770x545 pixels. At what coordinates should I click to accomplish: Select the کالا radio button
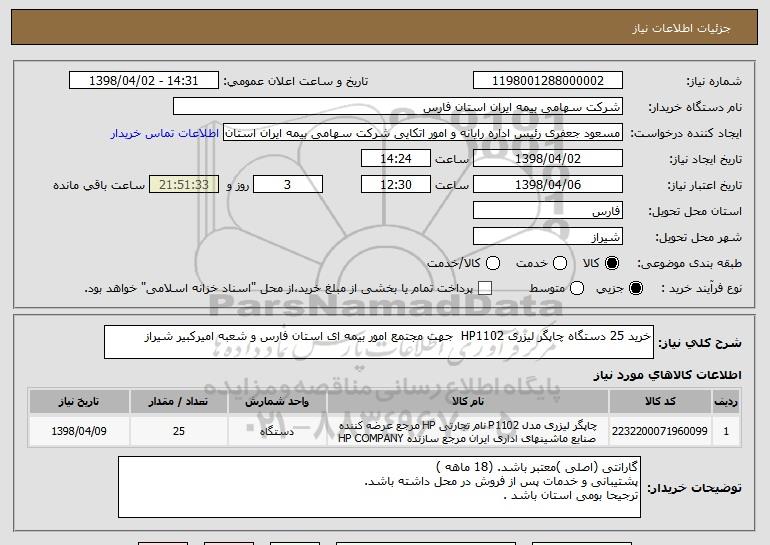coord(612,263)
